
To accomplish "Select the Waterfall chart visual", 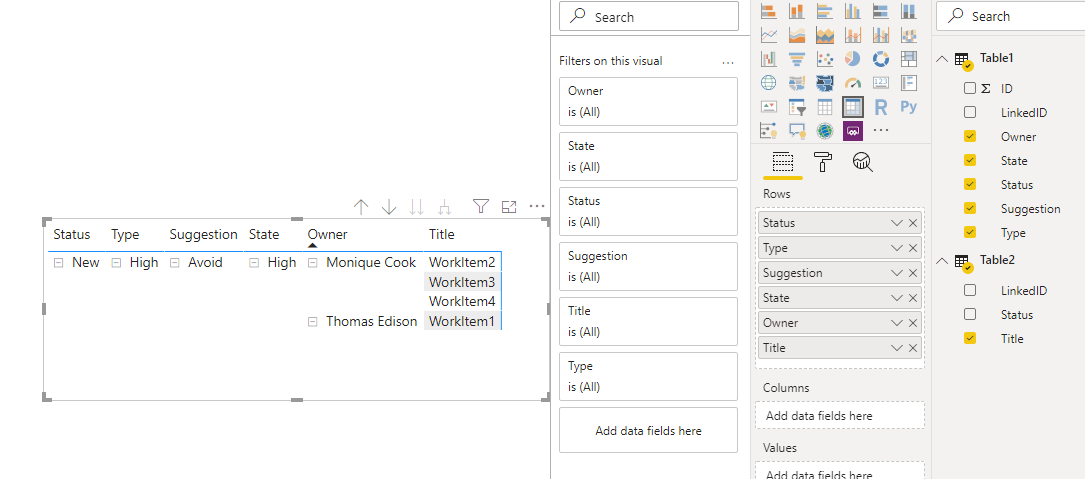I will point(769,59).
